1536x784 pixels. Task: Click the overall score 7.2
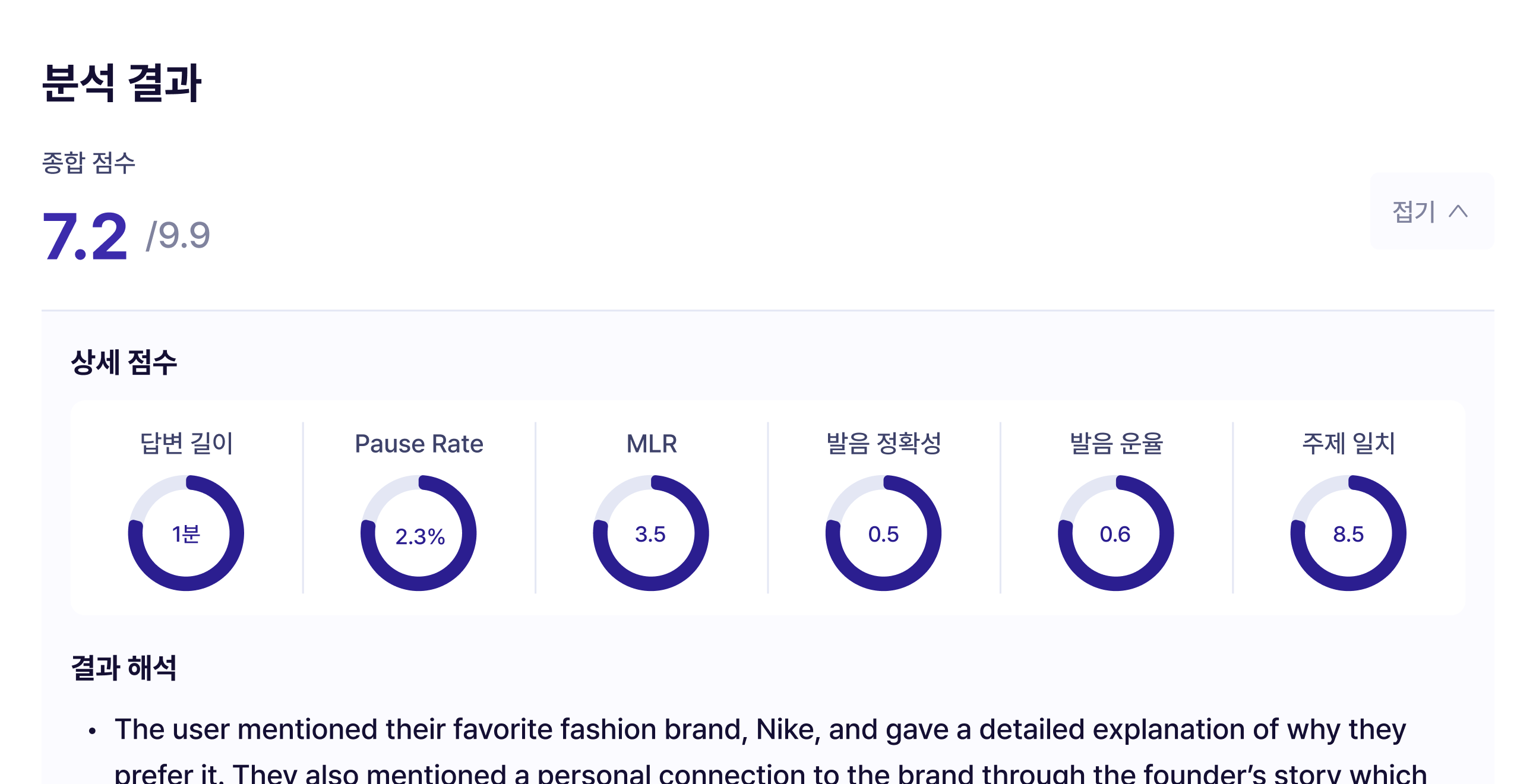tap(85, 237)
